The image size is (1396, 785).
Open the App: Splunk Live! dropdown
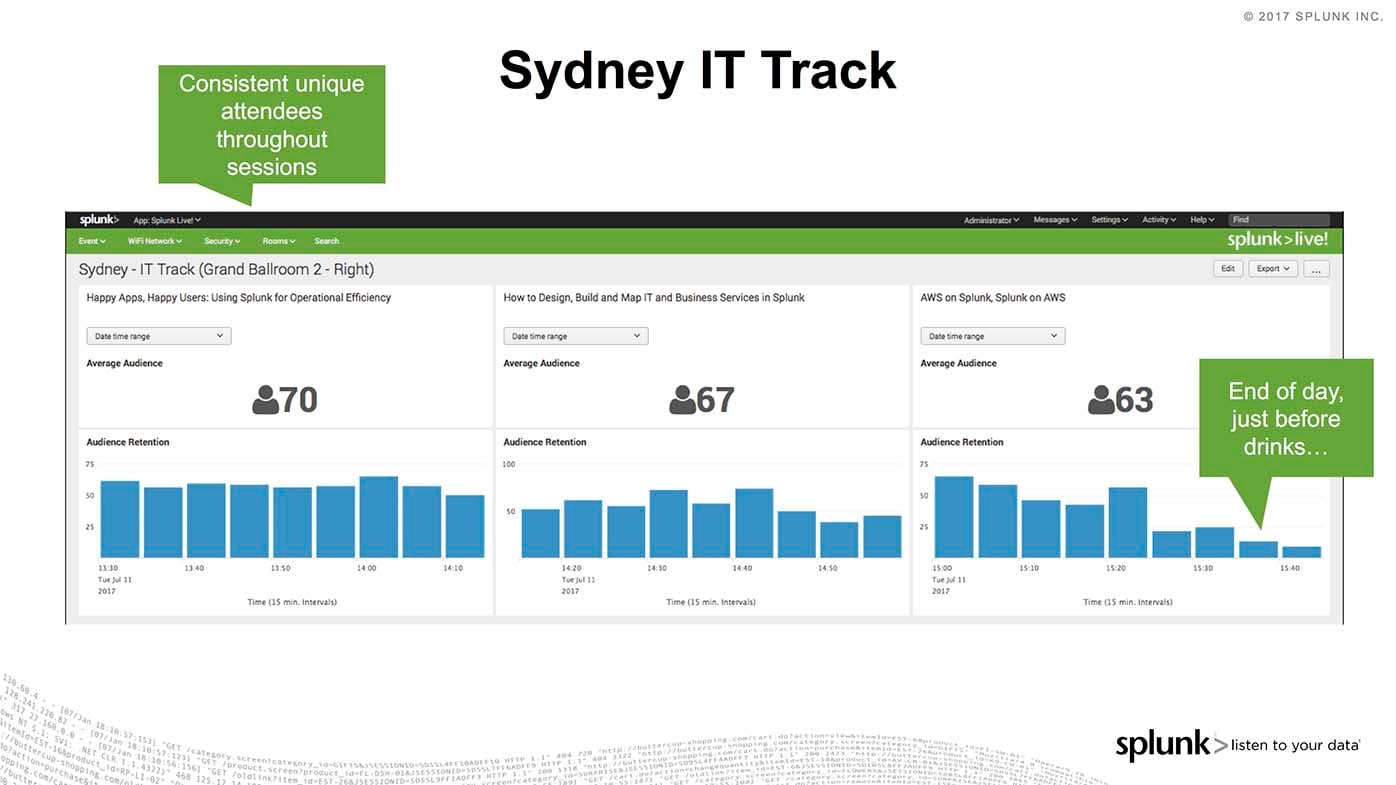167,220
